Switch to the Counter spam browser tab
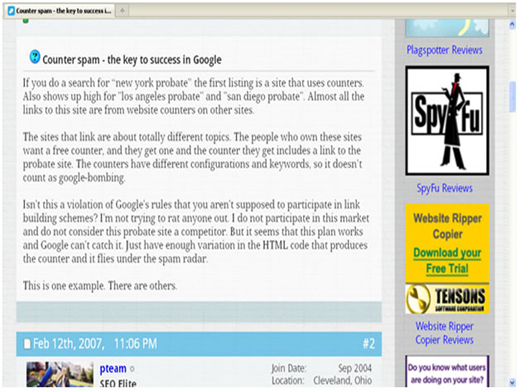 click(x=60, y=11)
